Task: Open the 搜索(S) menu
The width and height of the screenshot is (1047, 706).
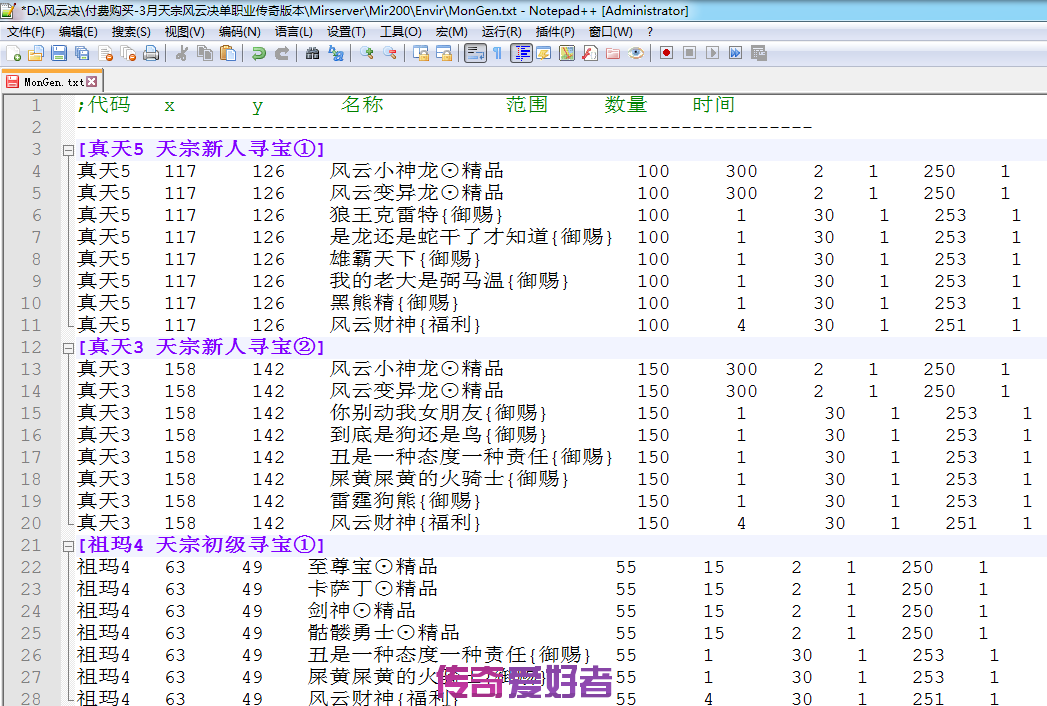Action: (131, 31)
